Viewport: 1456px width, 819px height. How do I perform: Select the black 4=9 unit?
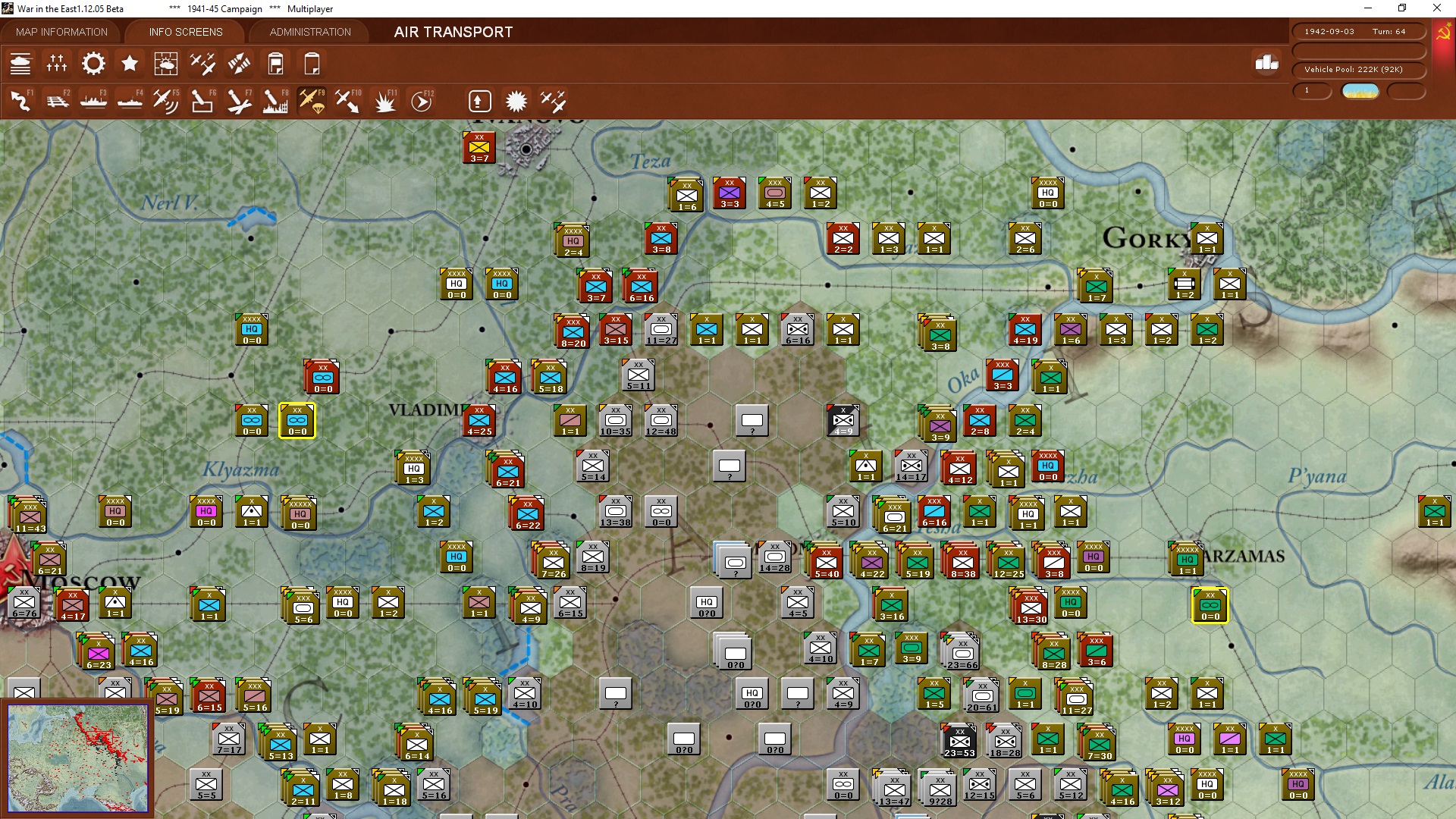[843, 421]
